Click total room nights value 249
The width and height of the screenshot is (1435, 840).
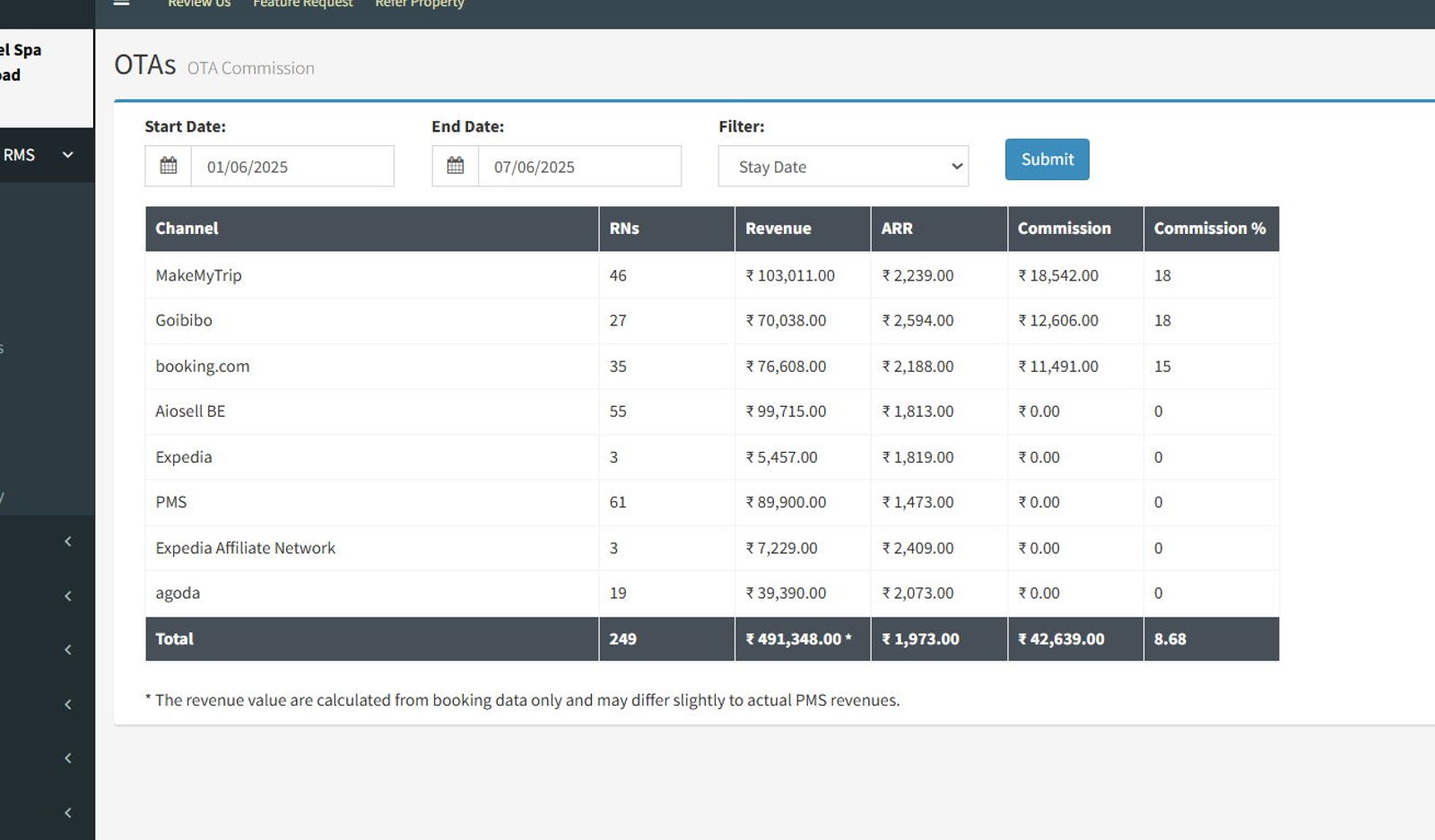click(622, 639)
